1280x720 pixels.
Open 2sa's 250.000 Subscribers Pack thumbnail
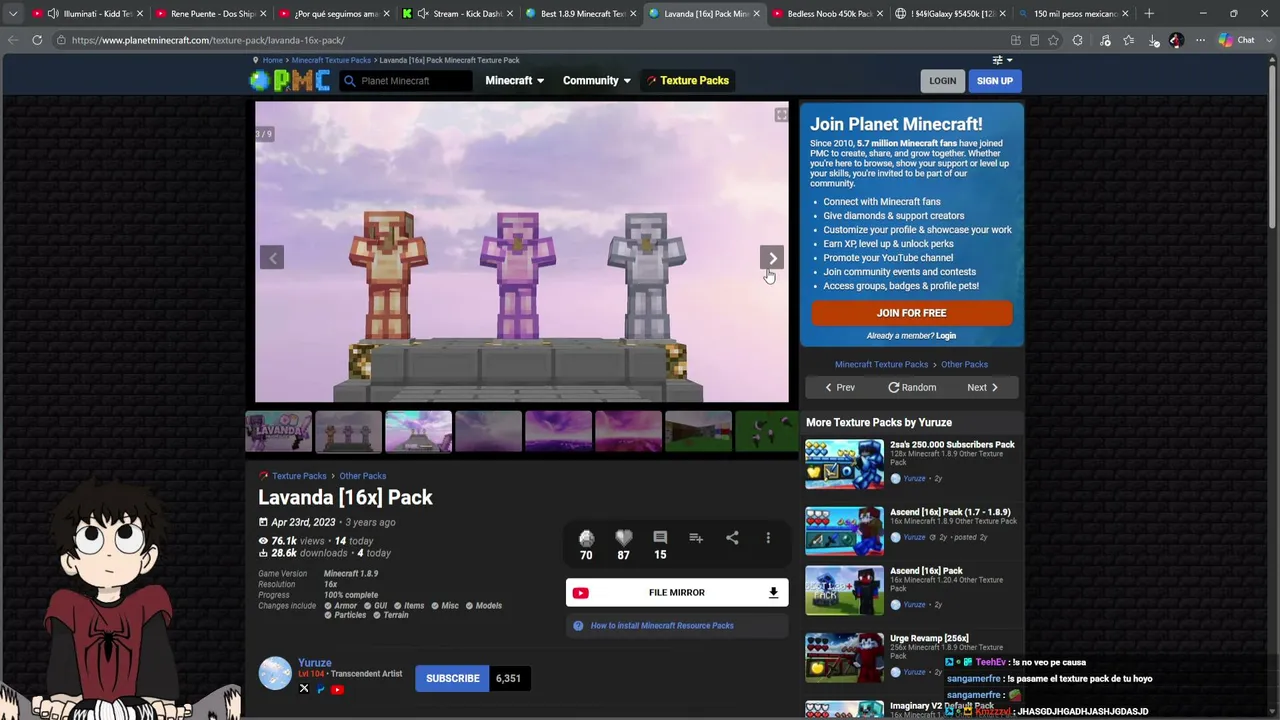click(845, 464)
